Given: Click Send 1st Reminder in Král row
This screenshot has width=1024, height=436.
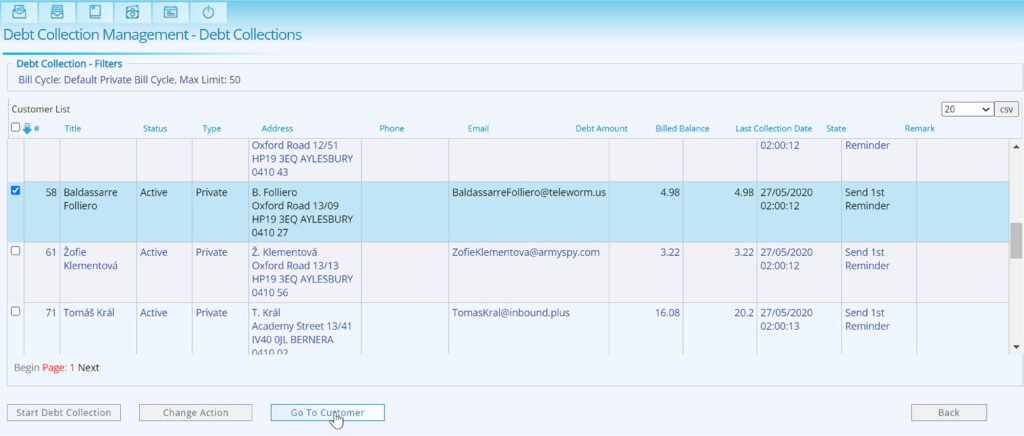Looking at the screenshot, I should coord(867,319).
